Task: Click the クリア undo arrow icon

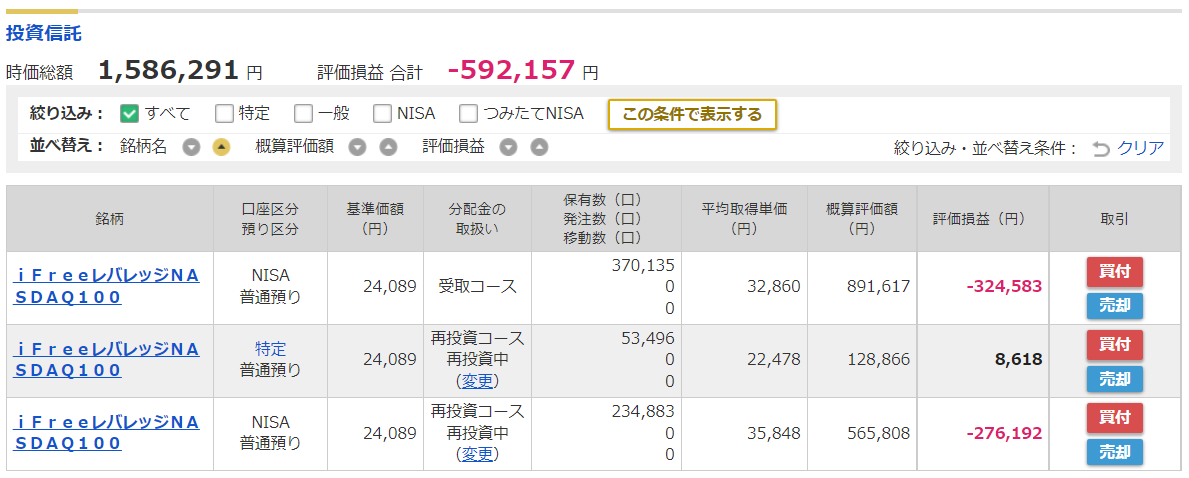Action: tap(1100, 149)
